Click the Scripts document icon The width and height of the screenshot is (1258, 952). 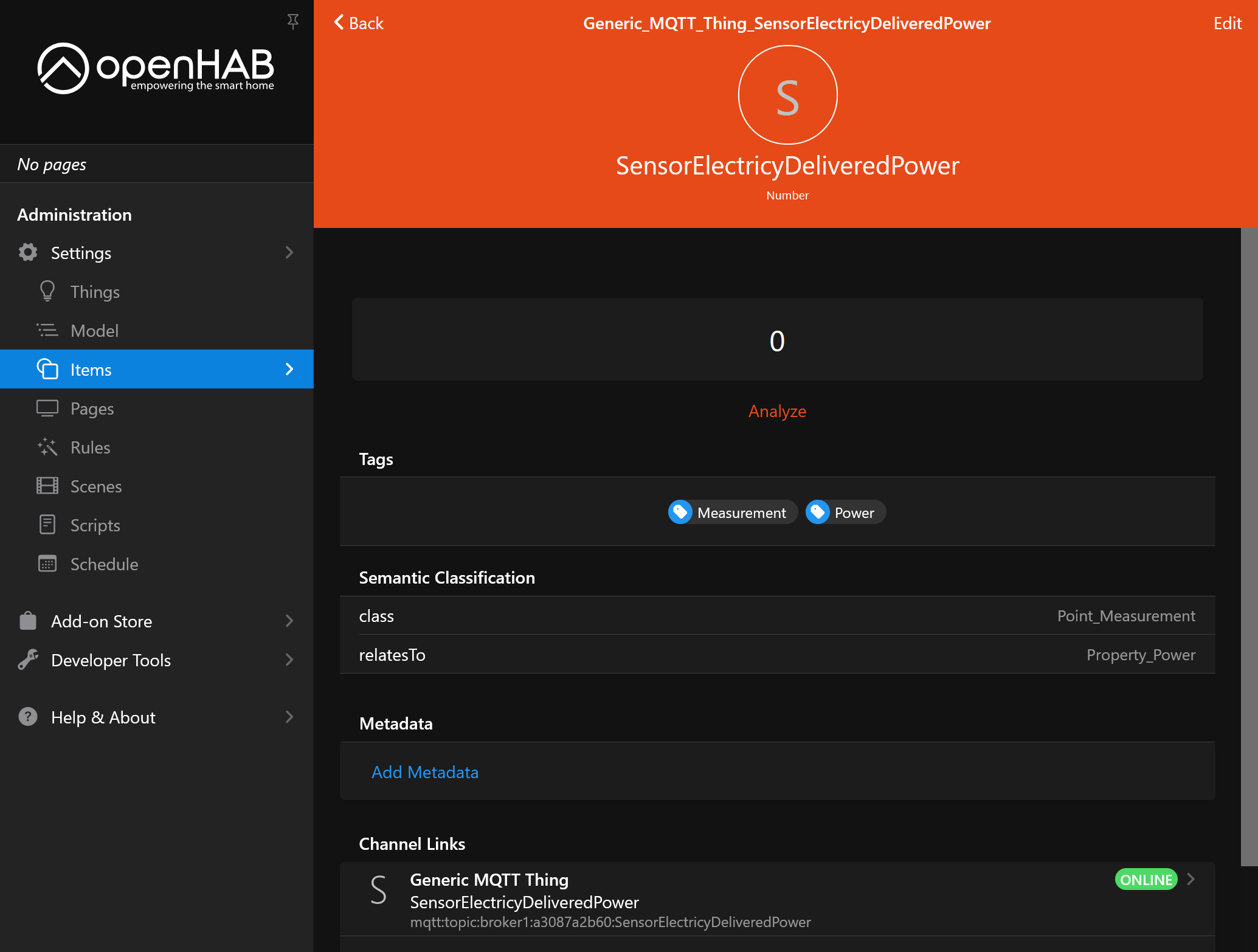tap(48, 525)
